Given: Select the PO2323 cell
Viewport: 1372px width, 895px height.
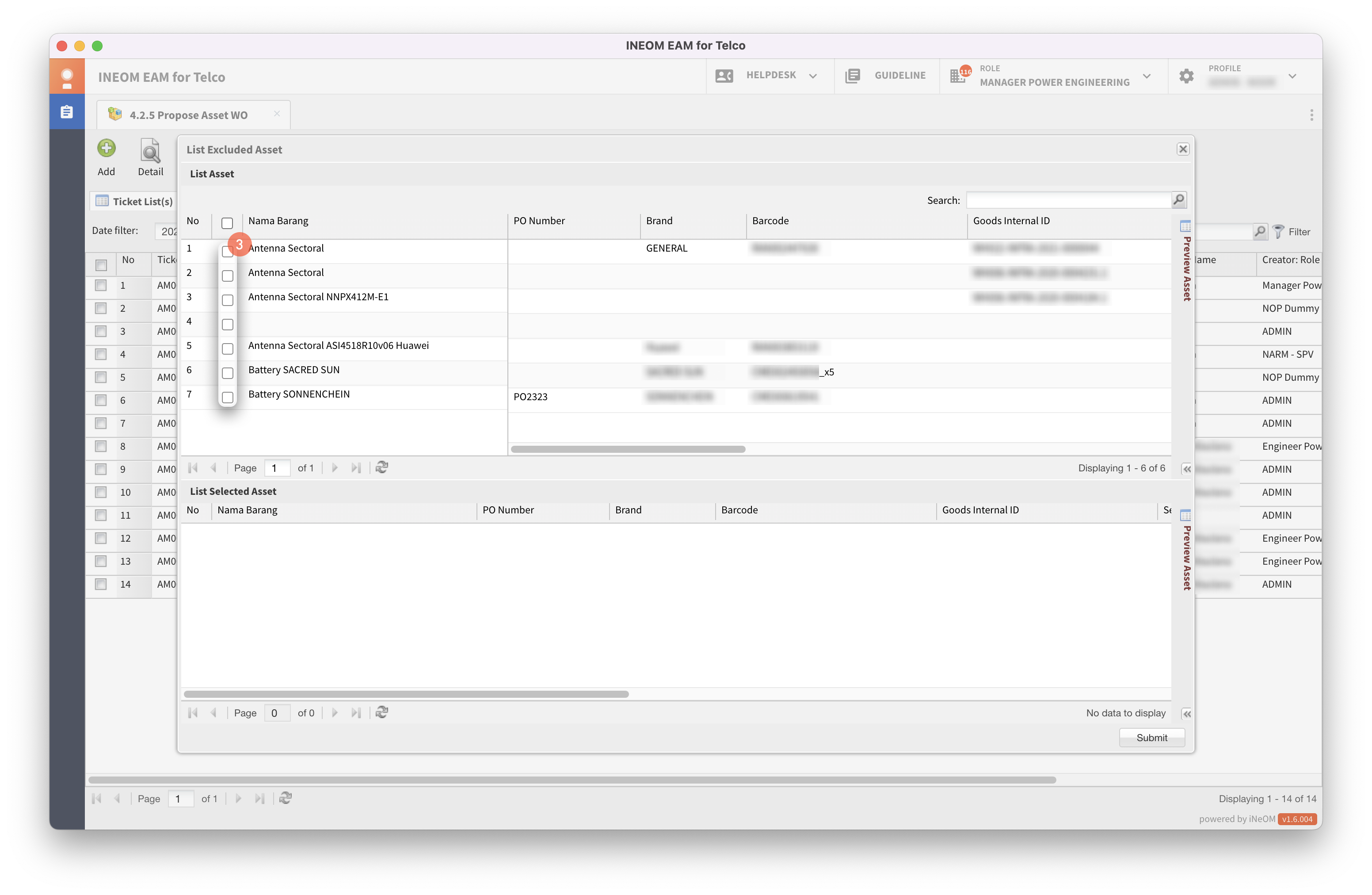Looking at the screenshot, I should point(574,397).
